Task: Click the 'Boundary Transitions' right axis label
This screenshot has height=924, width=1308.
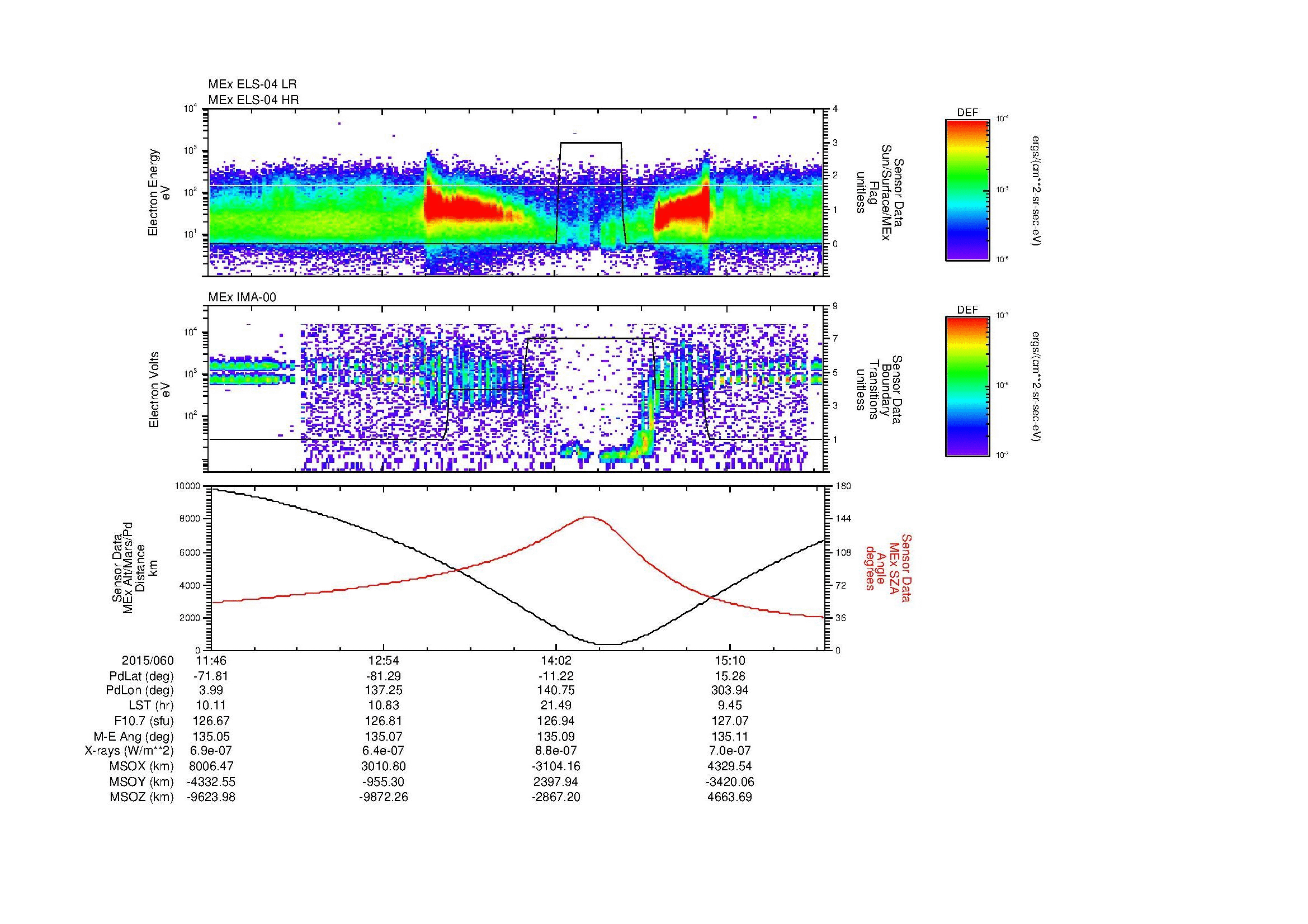Action: coord(880,390)
